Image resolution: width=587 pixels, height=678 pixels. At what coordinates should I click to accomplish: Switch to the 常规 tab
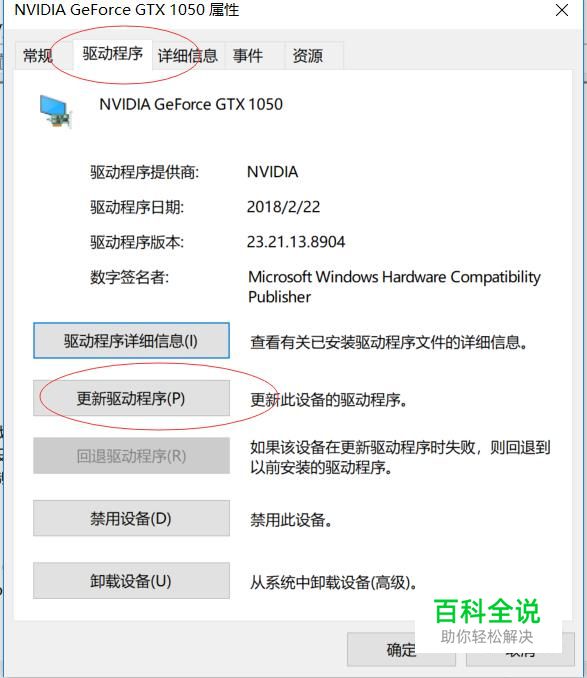point(38,56)
